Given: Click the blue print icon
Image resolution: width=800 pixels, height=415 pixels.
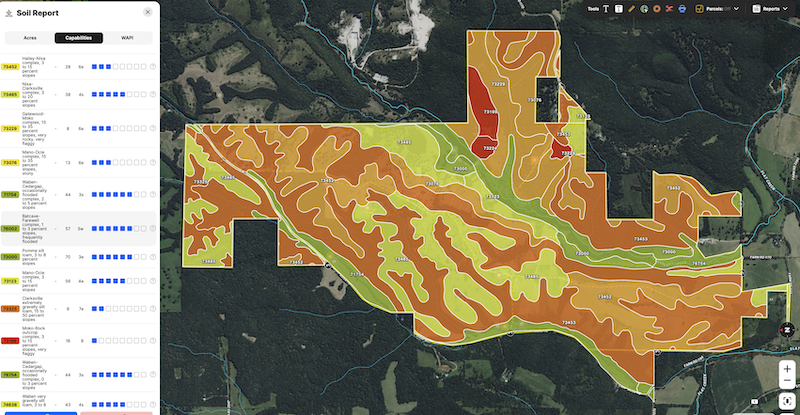Looking at the screenshot, I should (x=682, y=8).
